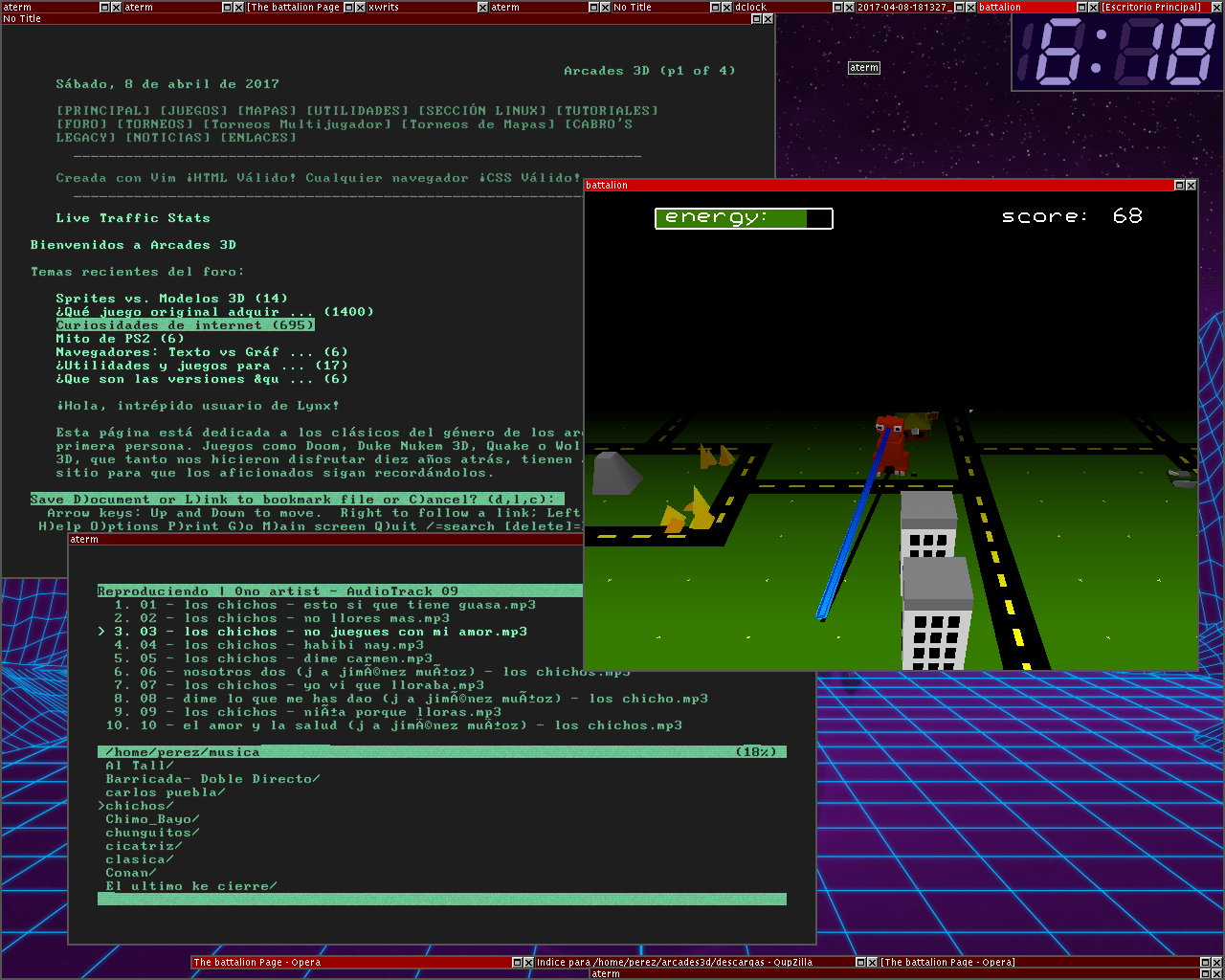
Task: Click the energy bar in battalion
Action: click(x=744, y=218)
